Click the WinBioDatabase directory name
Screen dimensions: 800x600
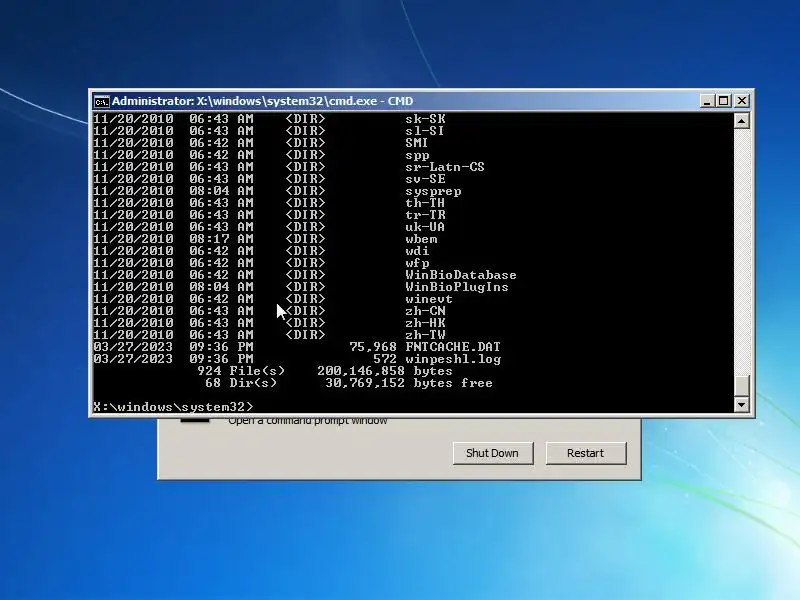pyautogui.click(x=461, y=275)
